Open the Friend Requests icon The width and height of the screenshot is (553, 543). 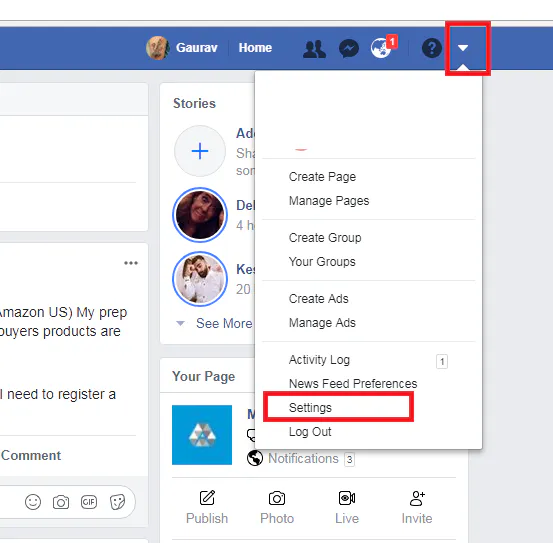coord(314,49)
